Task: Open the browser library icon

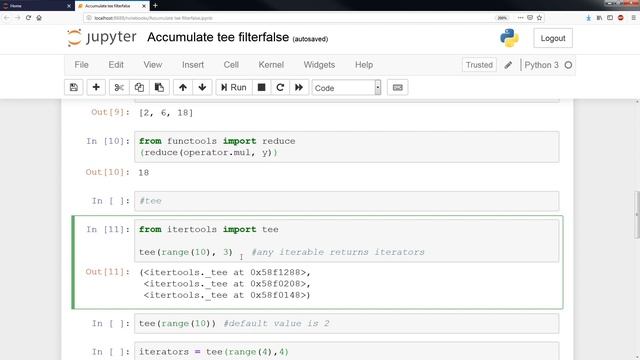Action: tap(599, 18)
